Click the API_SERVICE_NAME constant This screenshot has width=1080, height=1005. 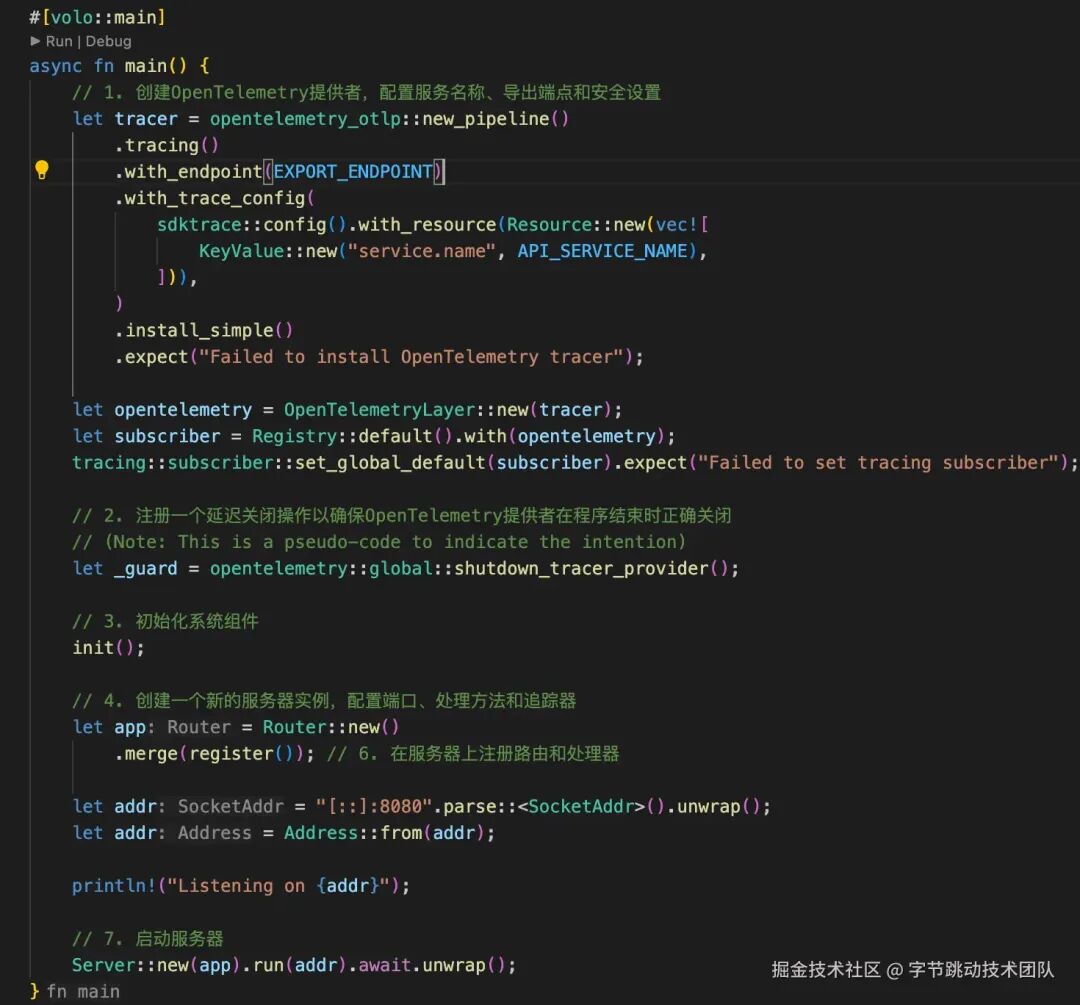coord(603,251)
